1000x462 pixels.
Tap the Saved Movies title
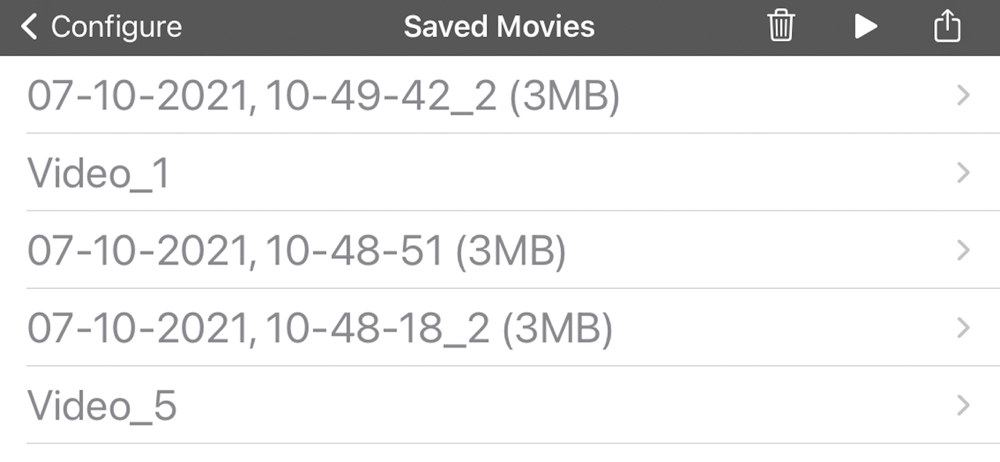tap(499, 27)
